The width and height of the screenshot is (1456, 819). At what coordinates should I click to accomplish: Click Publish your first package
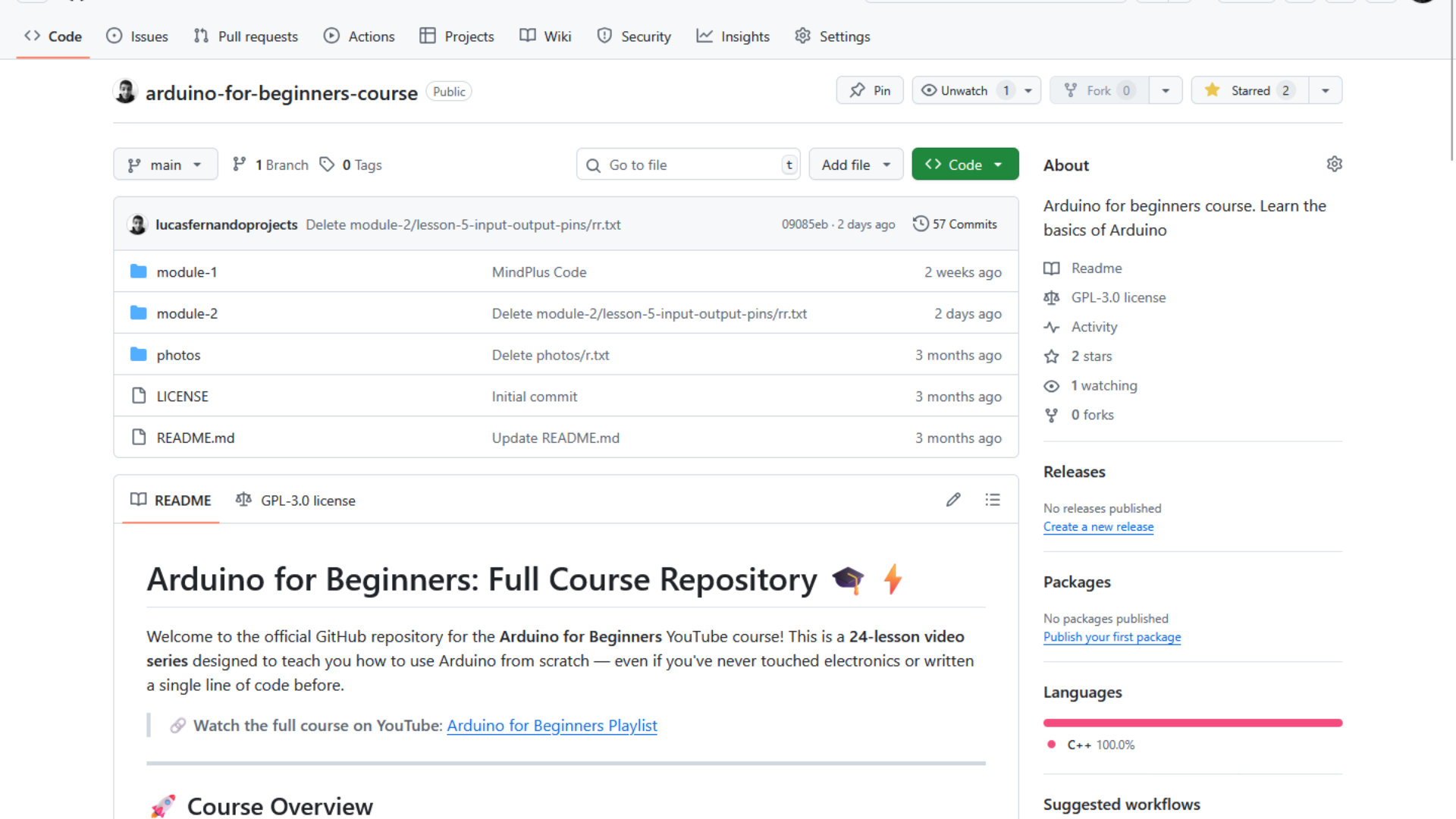click(x=1112, y=637)
